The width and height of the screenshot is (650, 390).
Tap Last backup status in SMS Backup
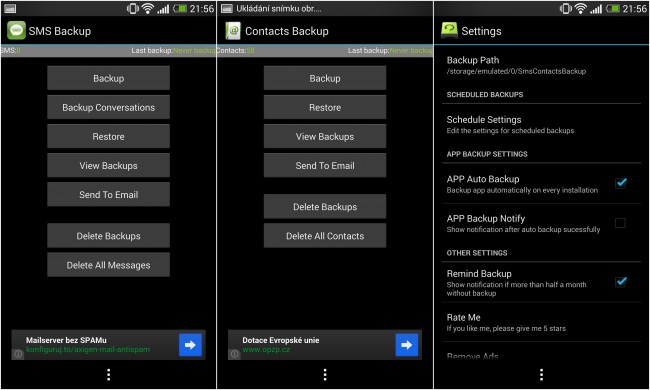click(x=173, y=51)
